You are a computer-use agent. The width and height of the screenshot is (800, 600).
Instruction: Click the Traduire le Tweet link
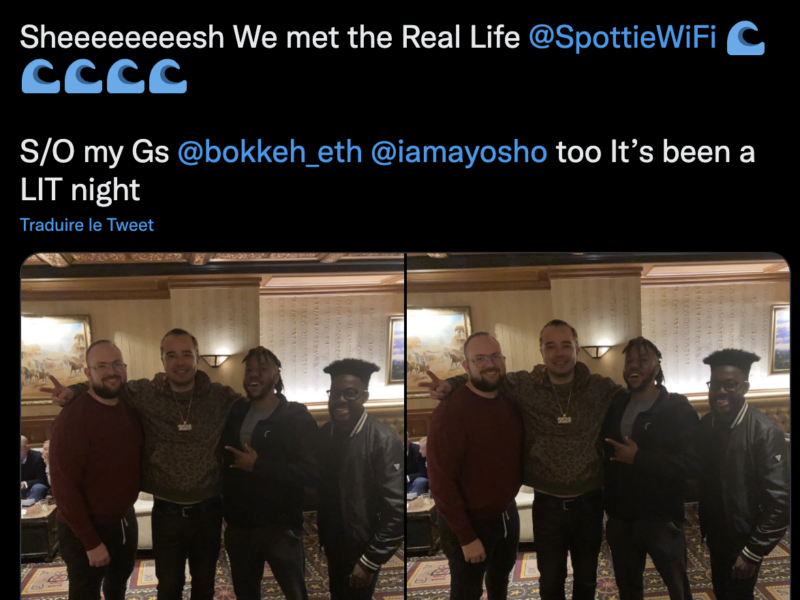(87, 225)
